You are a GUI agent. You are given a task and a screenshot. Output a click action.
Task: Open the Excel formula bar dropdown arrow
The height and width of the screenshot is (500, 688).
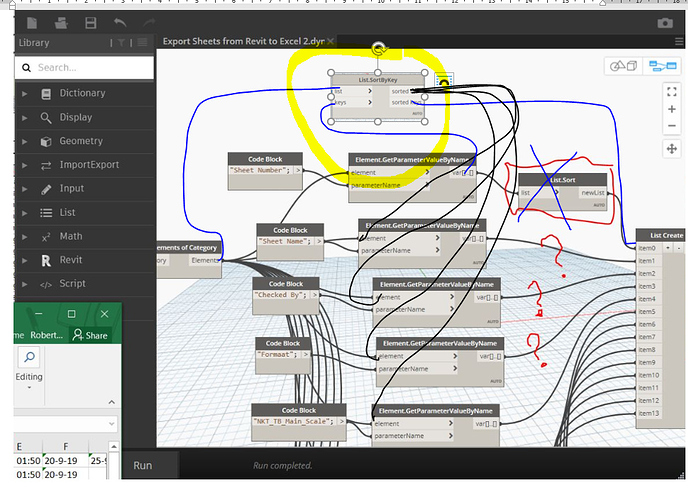point(111,424)
